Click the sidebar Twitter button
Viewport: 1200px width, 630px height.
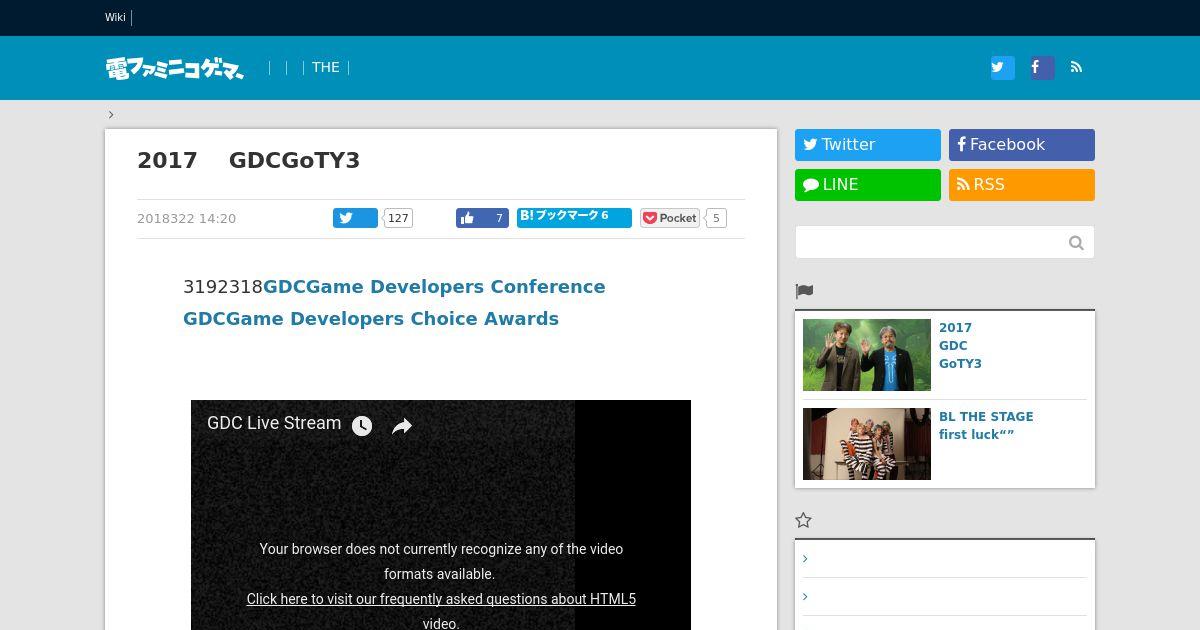pyautogui.click(x=868, y=145)
